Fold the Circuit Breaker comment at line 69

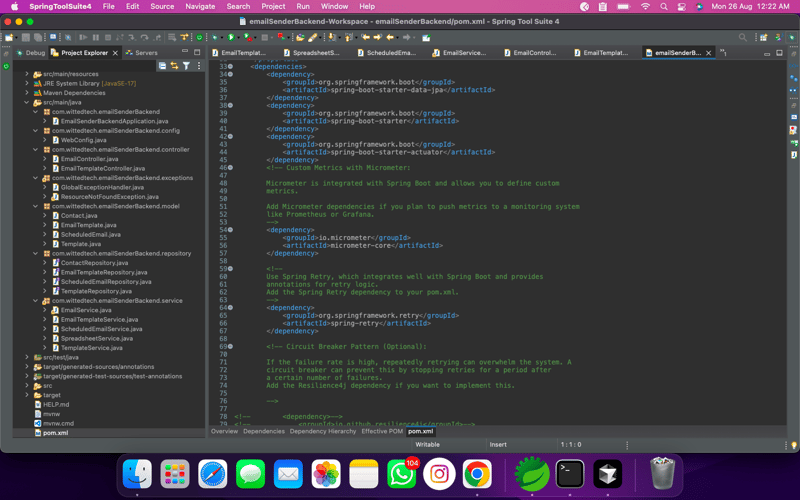[231, 346]
